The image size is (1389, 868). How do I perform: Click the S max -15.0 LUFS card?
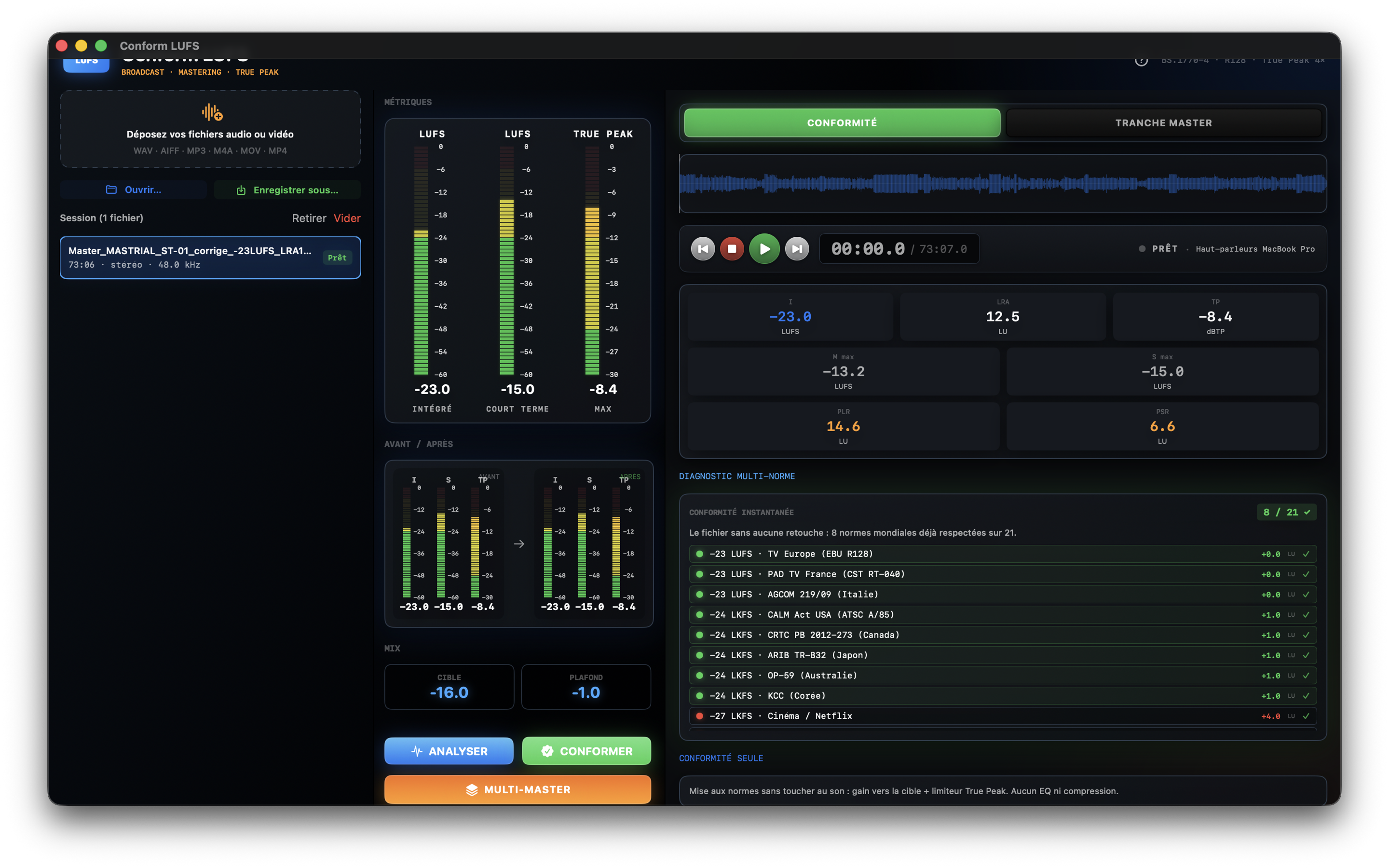(1162, 371)
